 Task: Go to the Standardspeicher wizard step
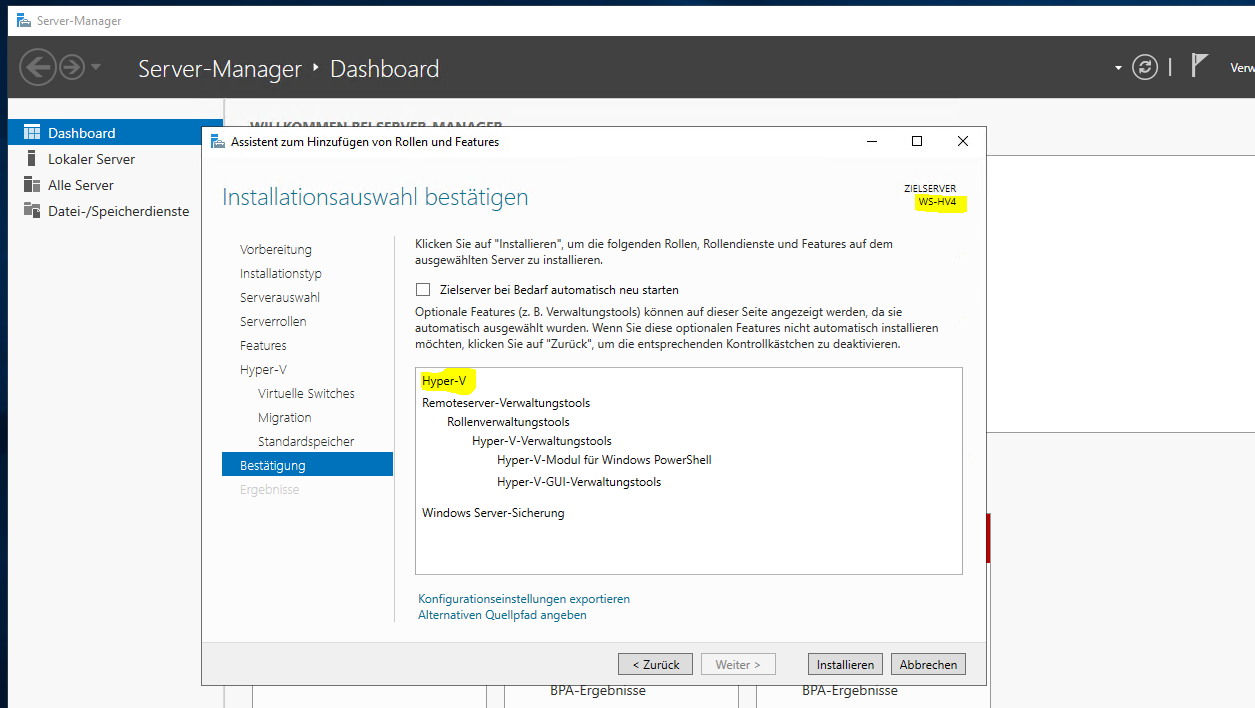coord(306,442)
